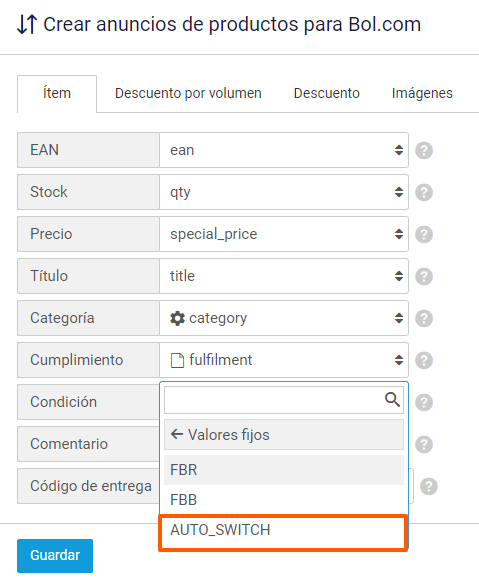Image resolution: width=479 pixels, height=583 pixels.
Task: Switch to Descuento por volumen tab
Action: (188, 93)
